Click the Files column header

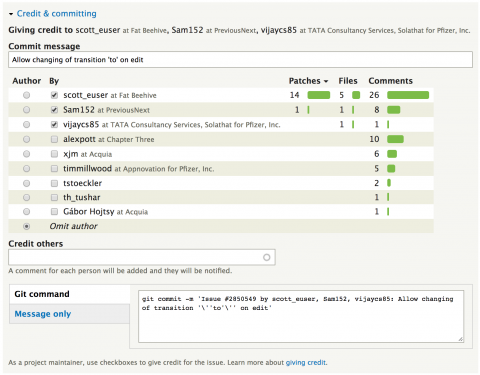coord(348,81)
